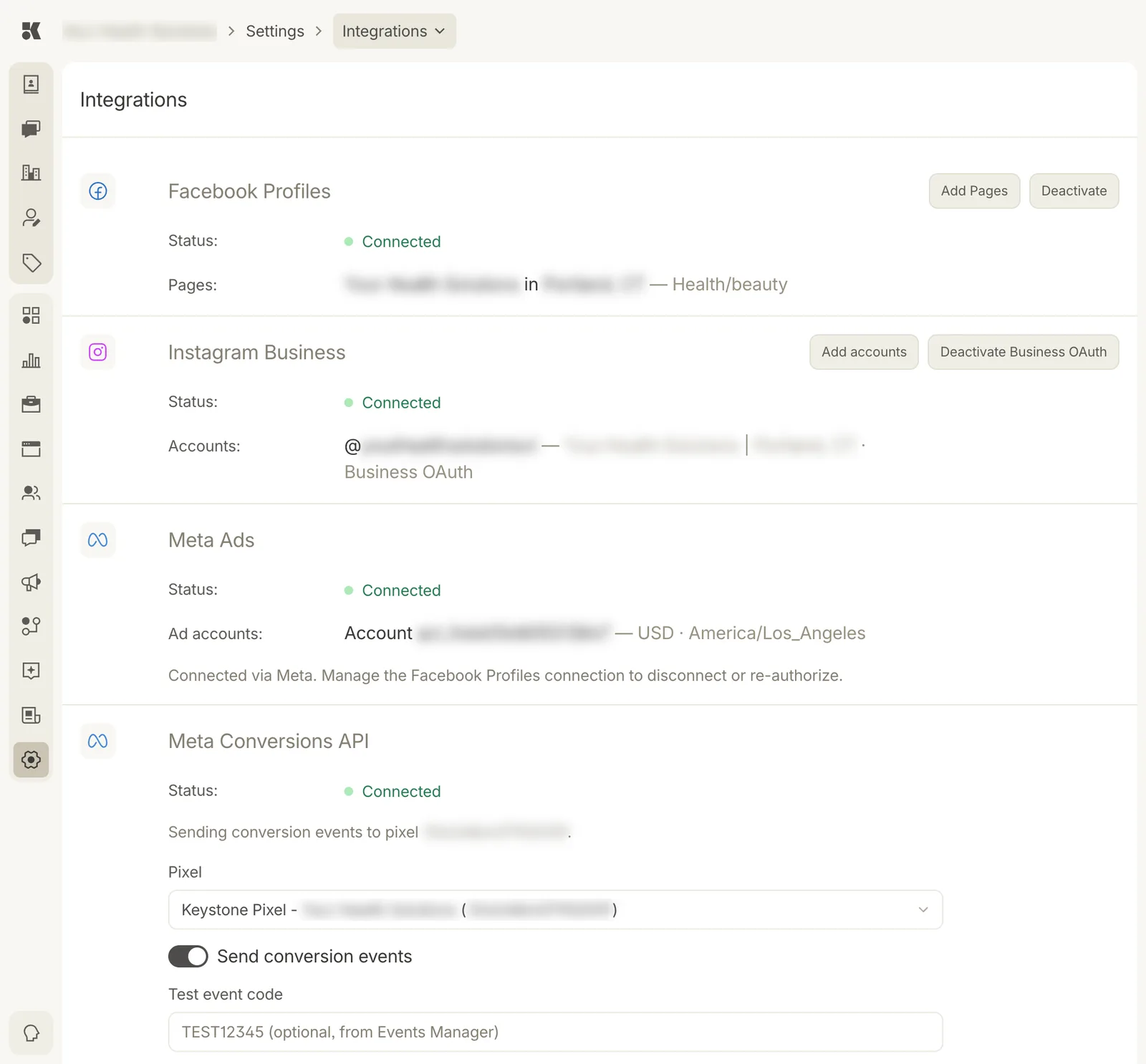Click the Meta logo beside Meta Conversions API
The image size is (1146, 1064).
click(98, 741)
